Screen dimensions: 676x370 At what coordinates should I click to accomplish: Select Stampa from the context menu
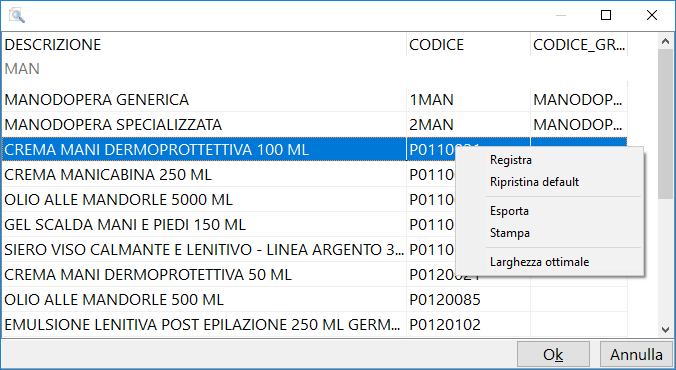click(510, 233)
